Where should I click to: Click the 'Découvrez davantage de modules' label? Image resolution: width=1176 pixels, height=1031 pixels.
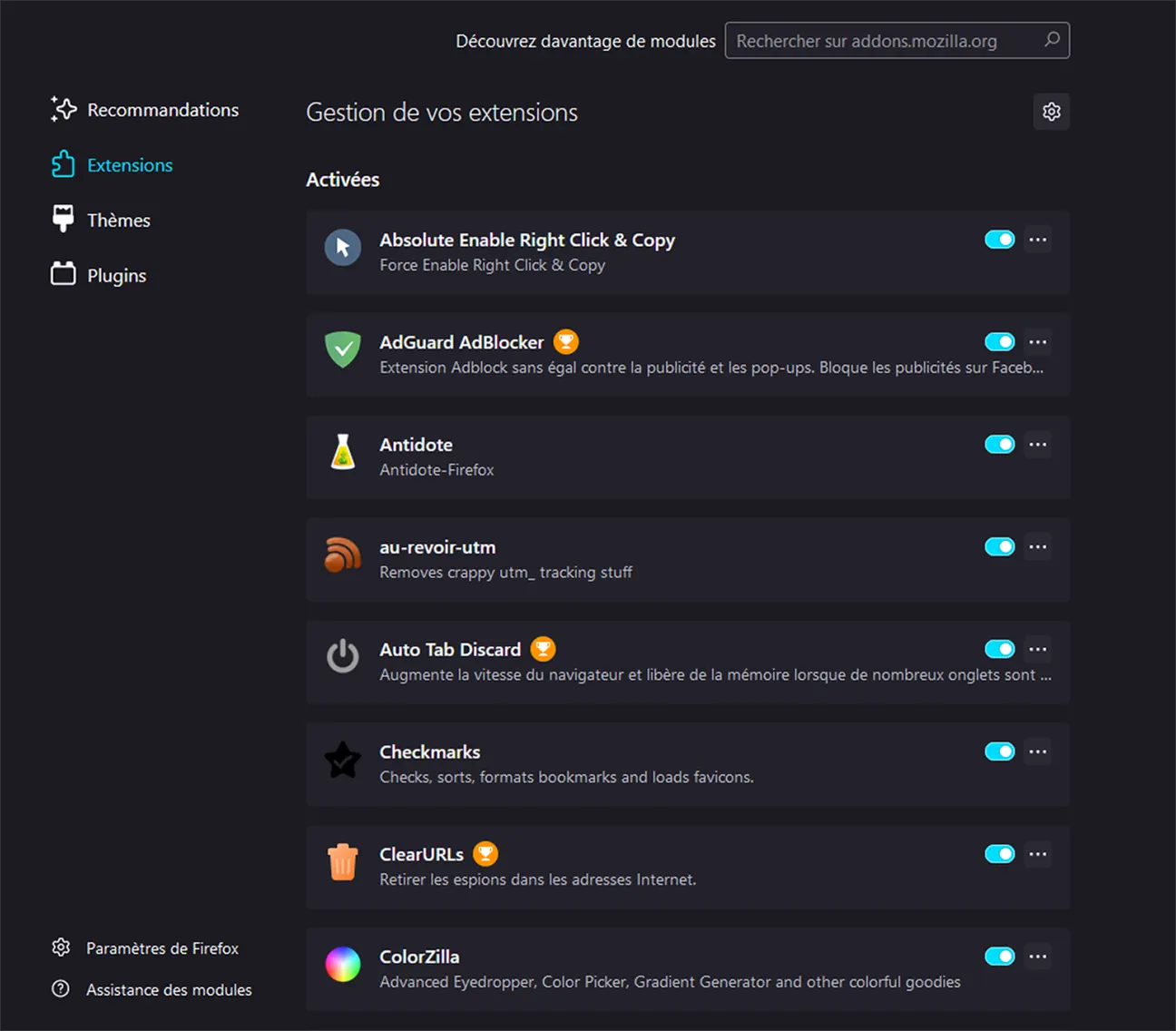point(586,41)
